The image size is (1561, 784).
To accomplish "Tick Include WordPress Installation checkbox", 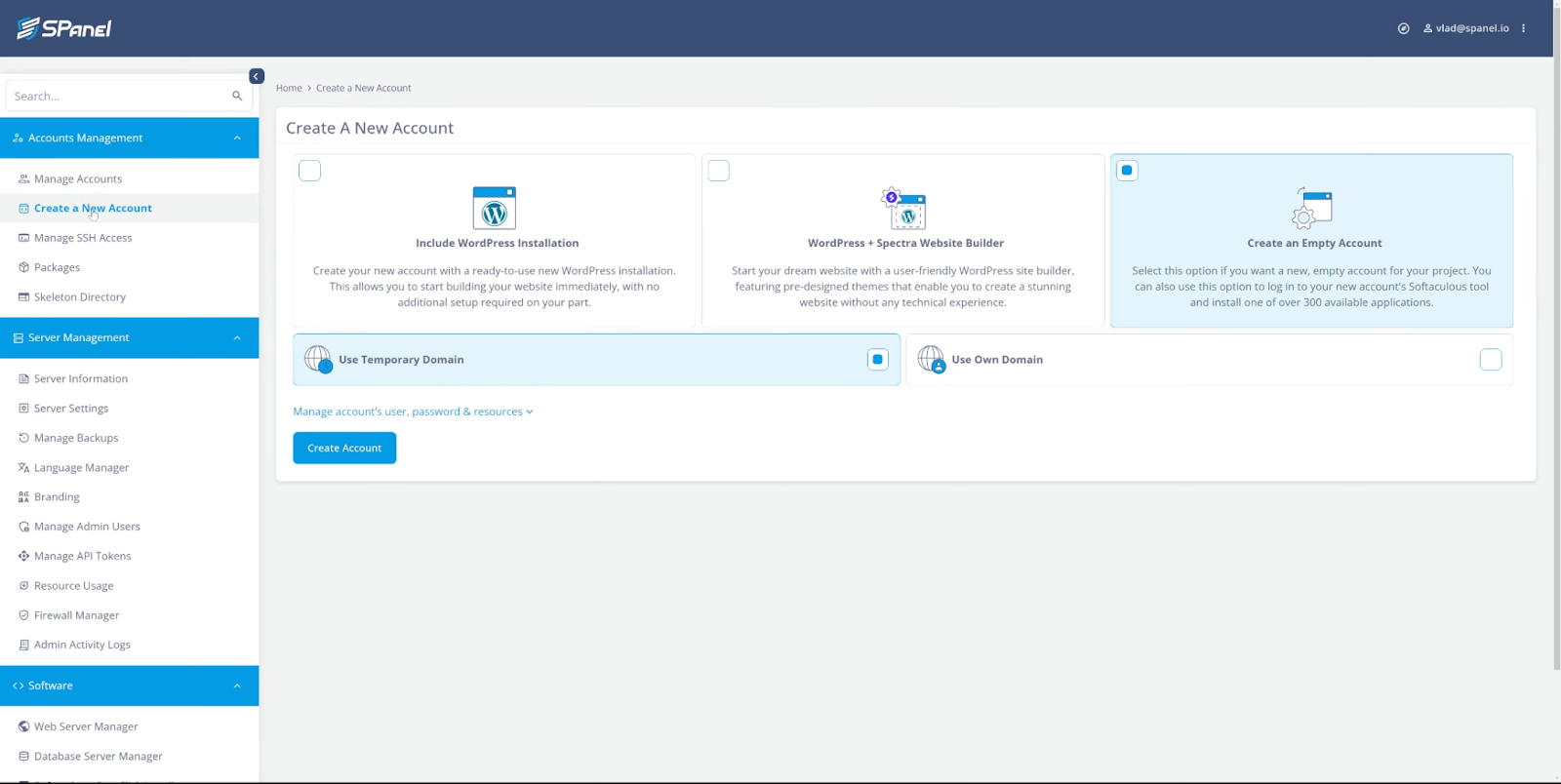I will click(309, 171).
